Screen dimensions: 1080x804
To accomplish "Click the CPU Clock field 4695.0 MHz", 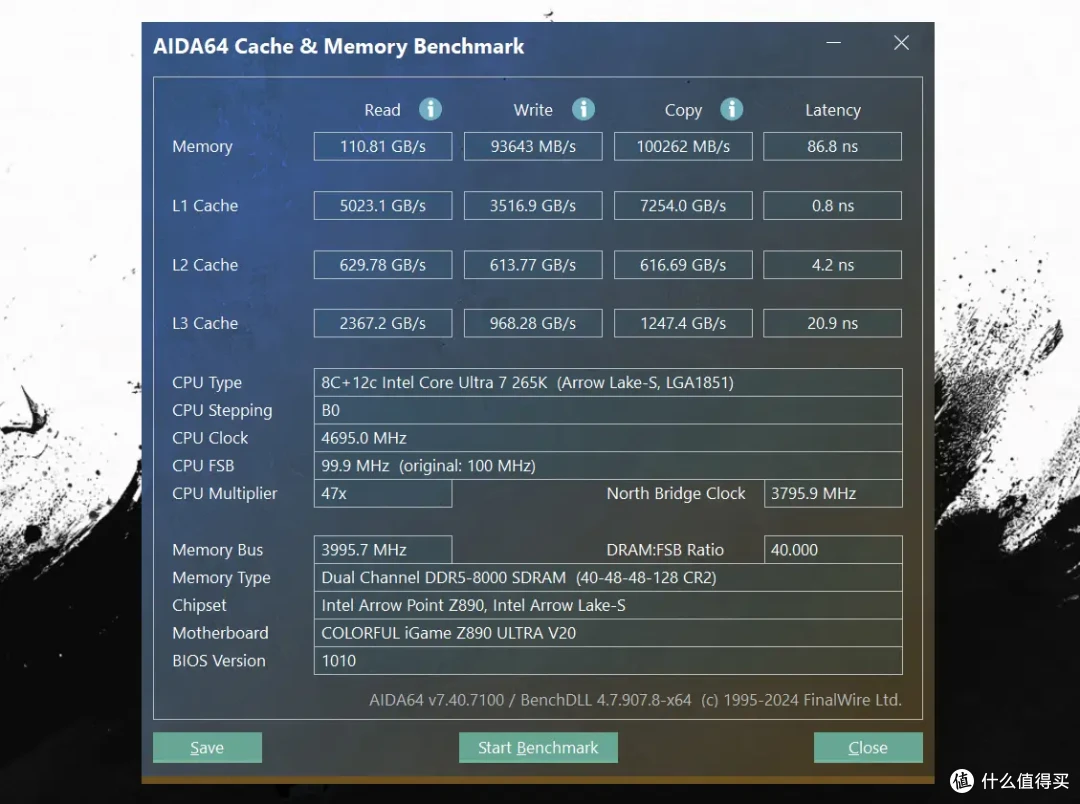I will click(x=608, y=437).
